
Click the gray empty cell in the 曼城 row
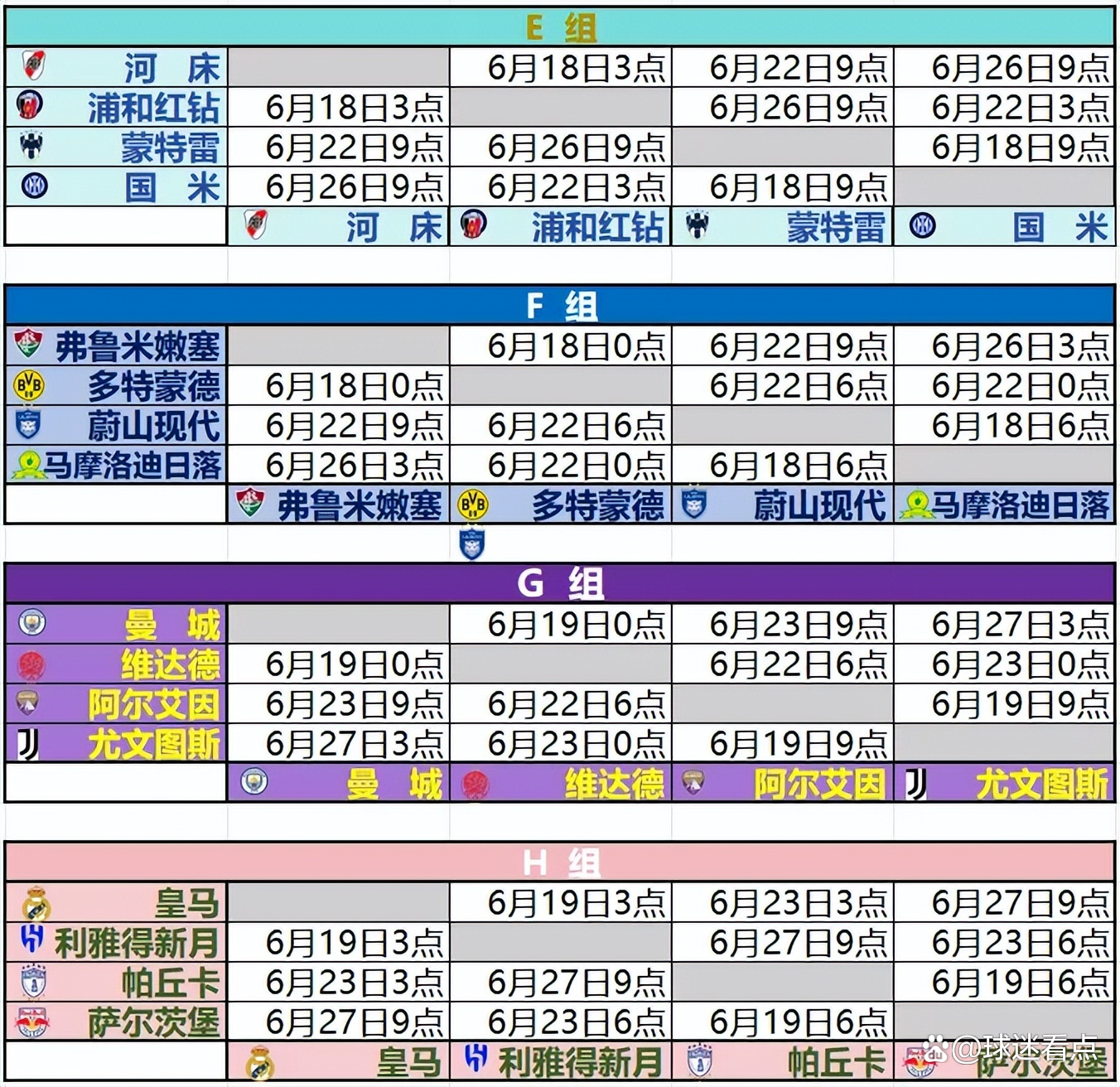pyautogui.click(x=339, y=624)
